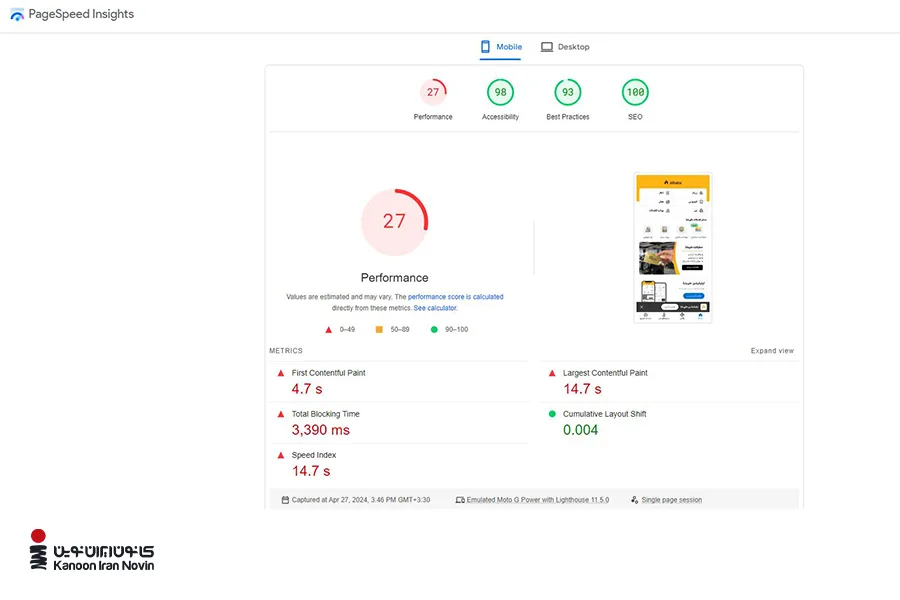
Task: Open 'Single page session' link
Action: 672,500
